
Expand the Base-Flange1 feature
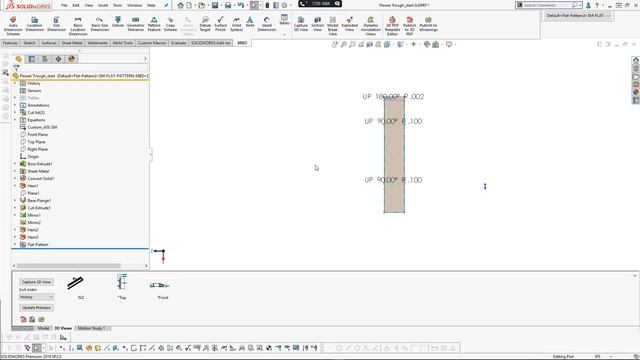click(15, 200)
